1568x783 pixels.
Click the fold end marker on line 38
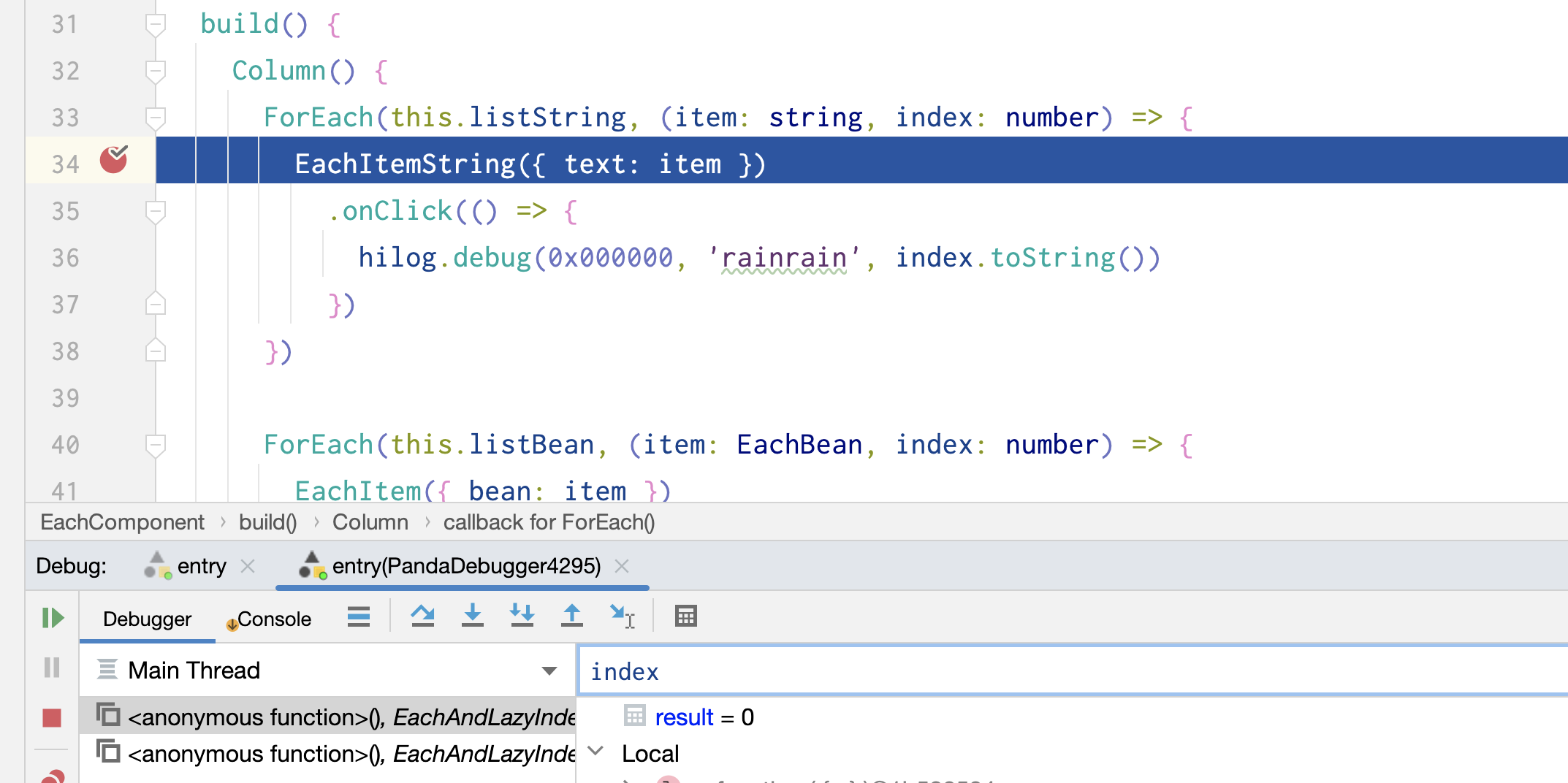click(x=156, y=351)
